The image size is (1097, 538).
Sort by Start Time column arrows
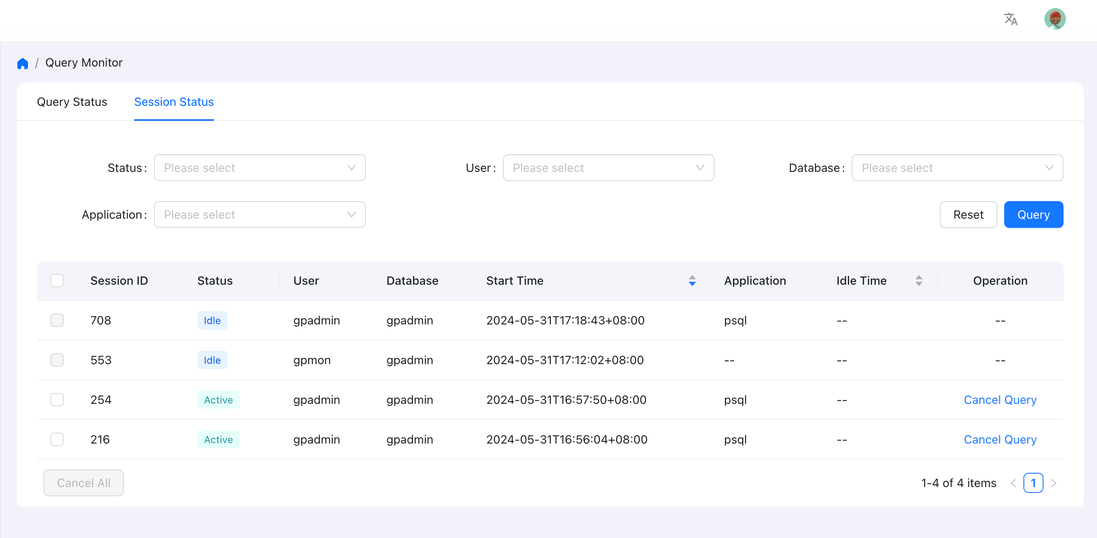coord(692,281)
